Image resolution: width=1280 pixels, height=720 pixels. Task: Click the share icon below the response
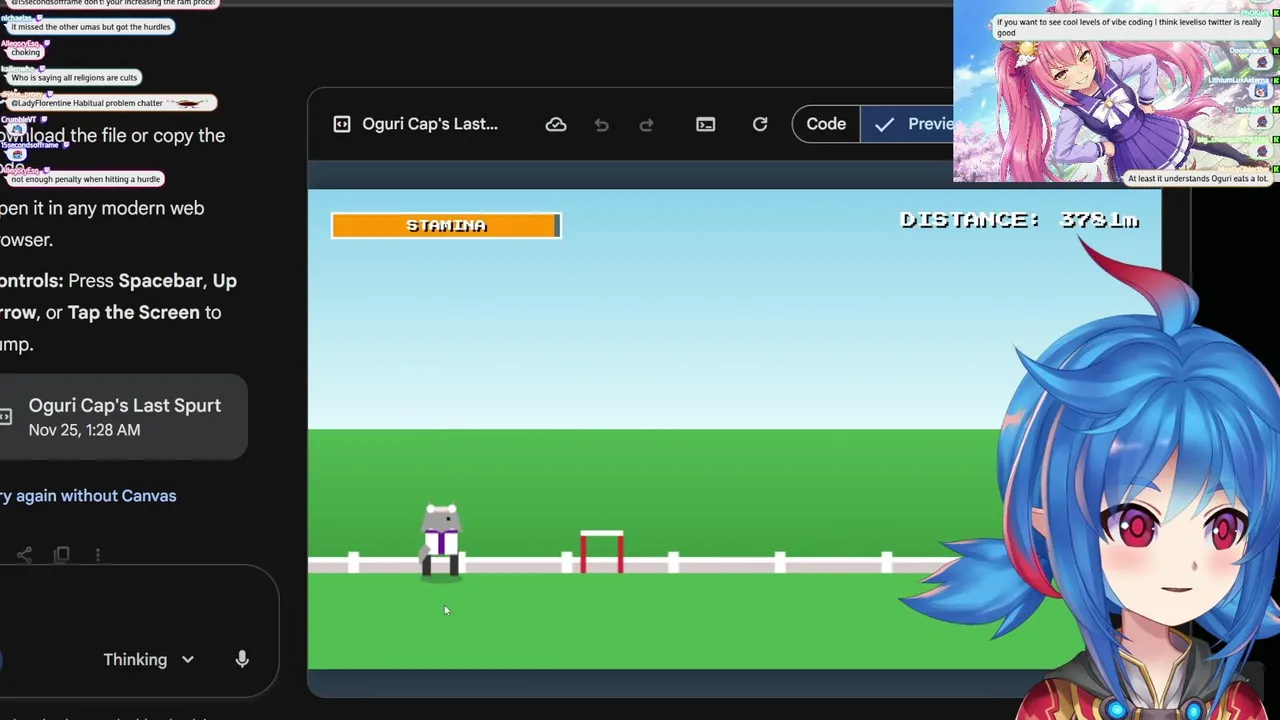click(24, 554)
